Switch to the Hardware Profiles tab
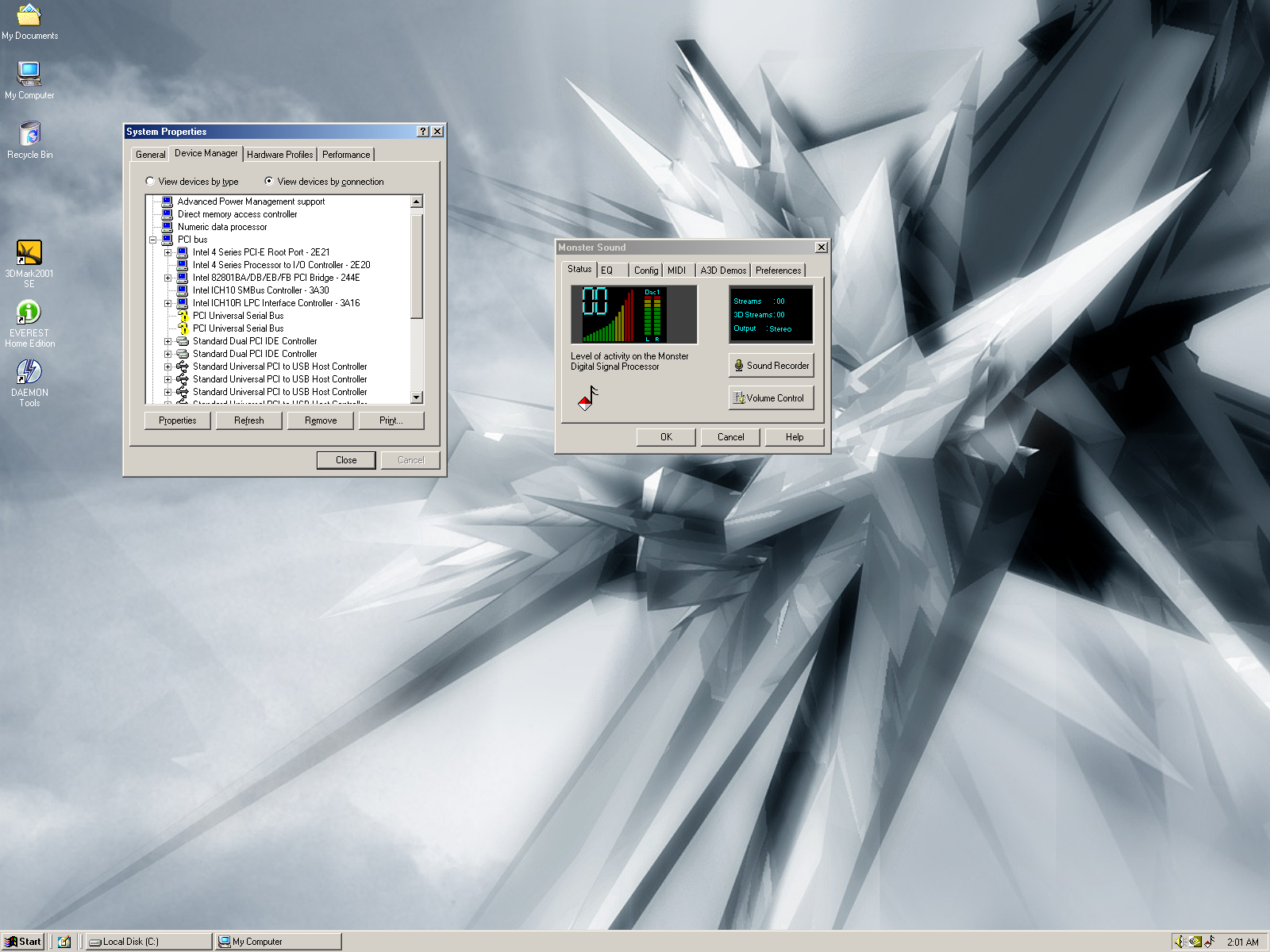Image resolution: width=1270 pixels, height=952 pixels. (x=279, y=155)
